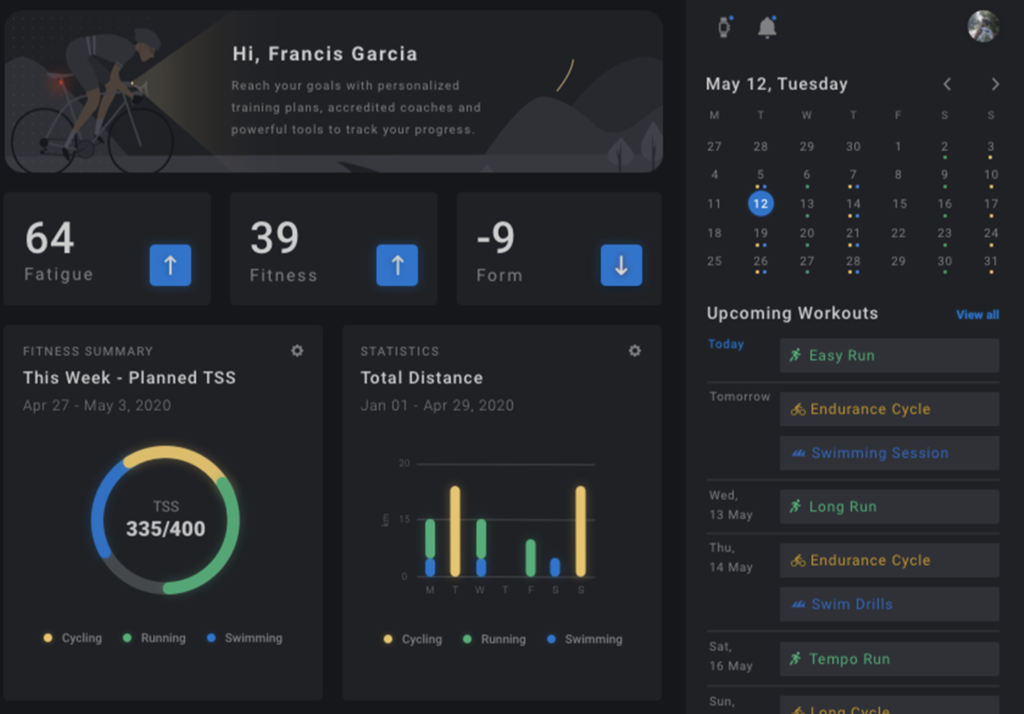Open the Tempo Run workout

tap(889, 659)
